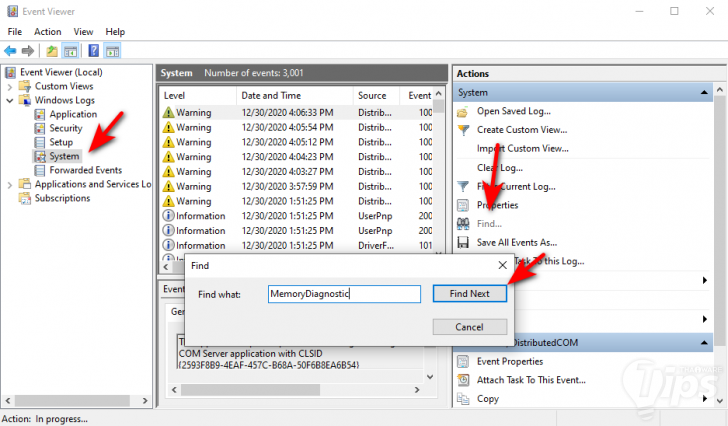Click tree pane horizontal scrollbar right arrow
The image size is (728, 426).
pyautogui.click(x=145, y=400)
